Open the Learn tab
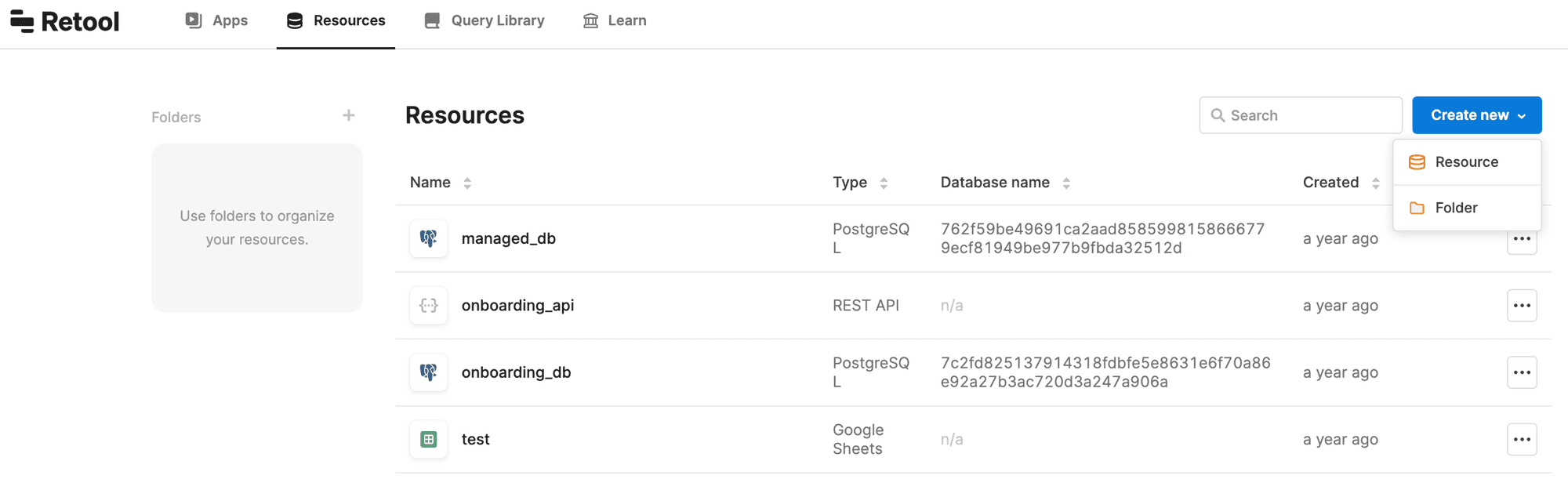 click(x=615, y=21)
